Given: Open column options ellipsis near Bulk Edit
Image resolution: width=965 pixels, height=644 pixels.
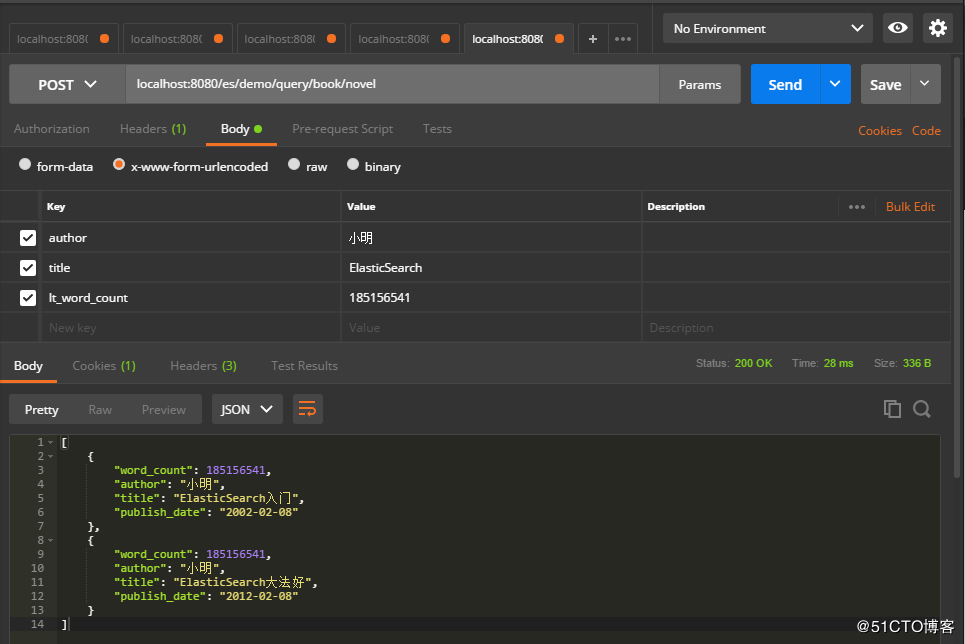Looking at the screenshot, I should pyautogui.click(x=857, y=207).
